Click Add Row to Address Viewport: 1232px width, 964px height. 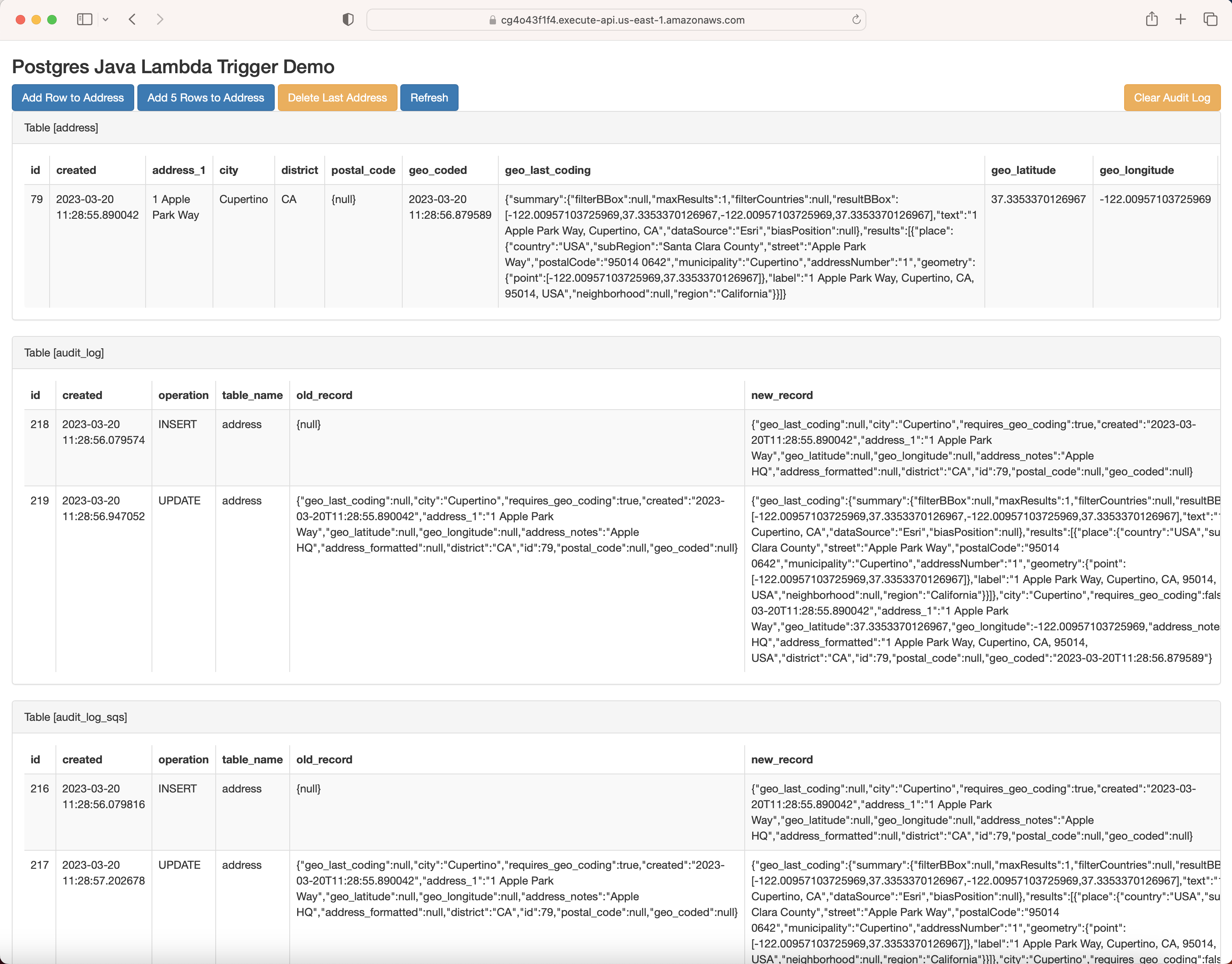pos(72,97)
